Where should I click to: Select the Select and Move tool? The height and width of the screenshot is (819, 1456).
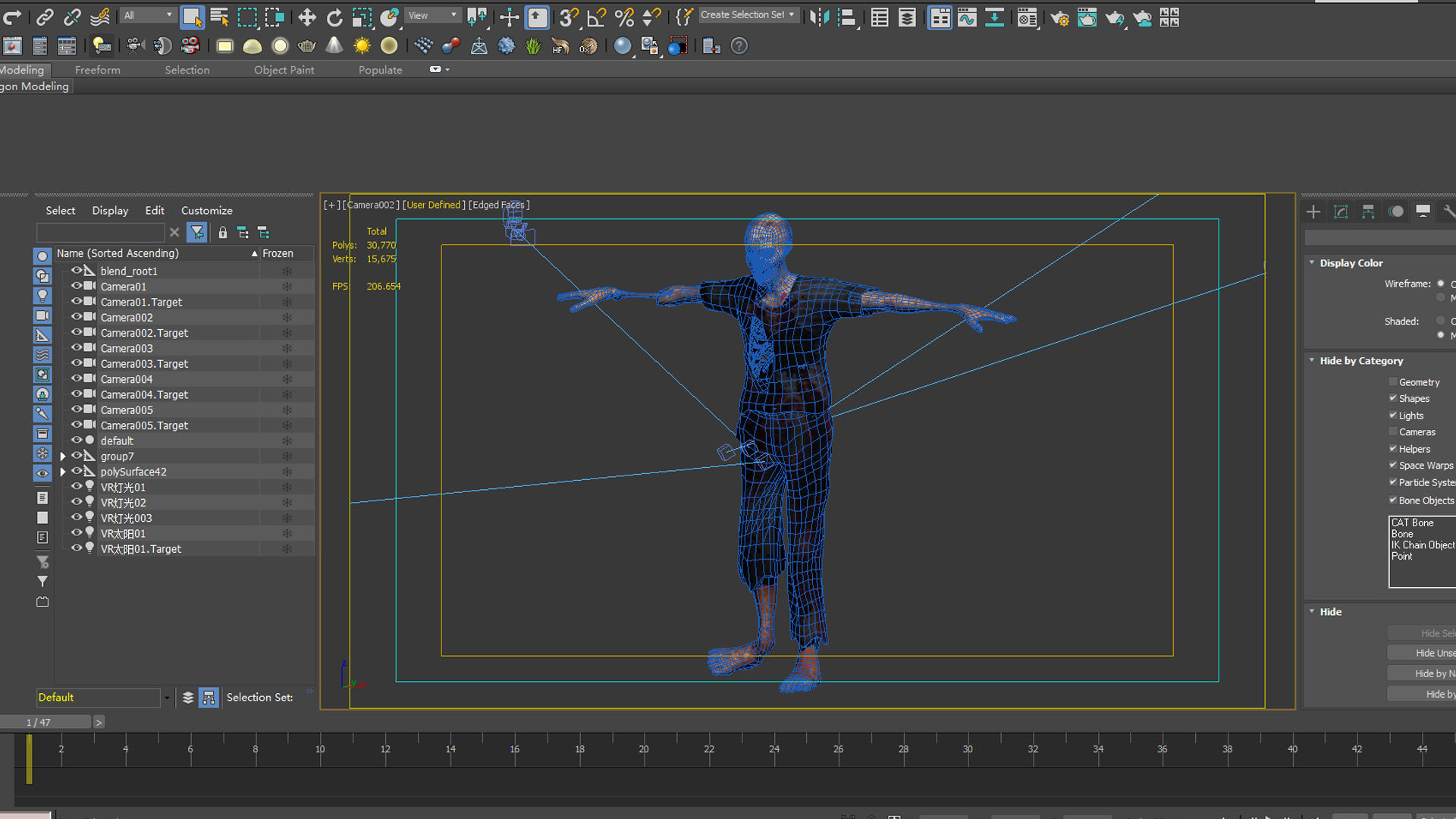pos(306,17)
